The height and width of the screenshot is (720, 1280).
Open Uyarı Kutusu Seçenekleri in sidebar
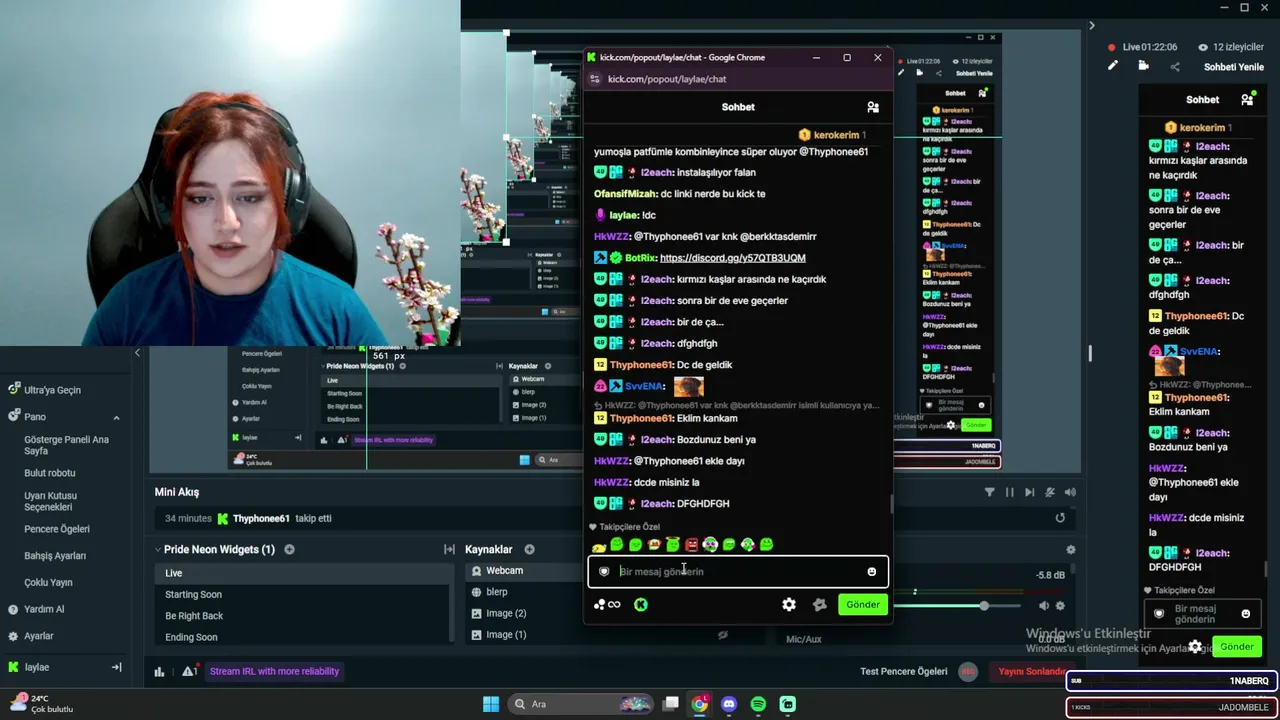point(51,501)
